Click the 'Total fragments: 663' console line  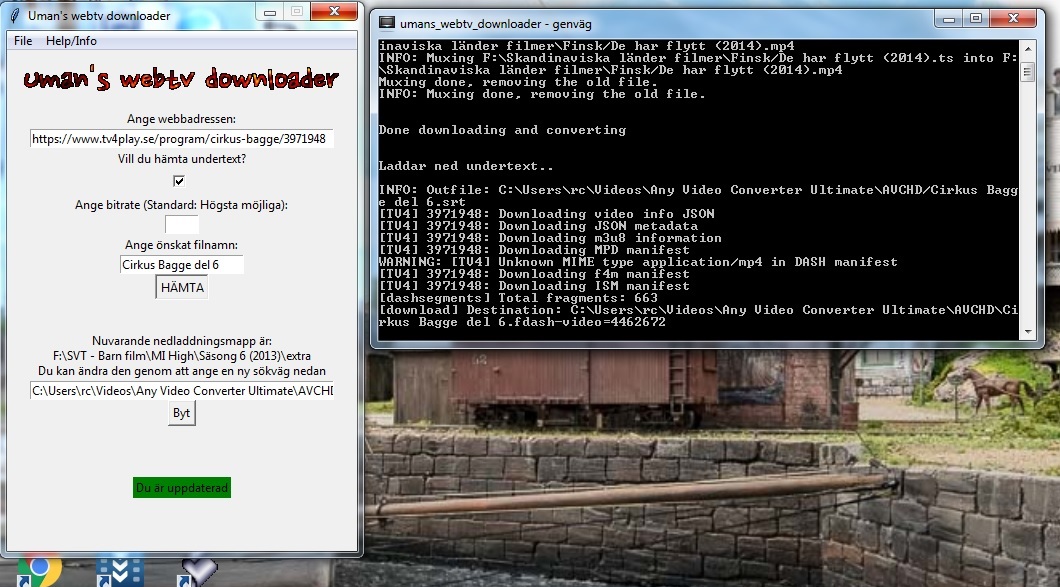click(x=518, y=298)
